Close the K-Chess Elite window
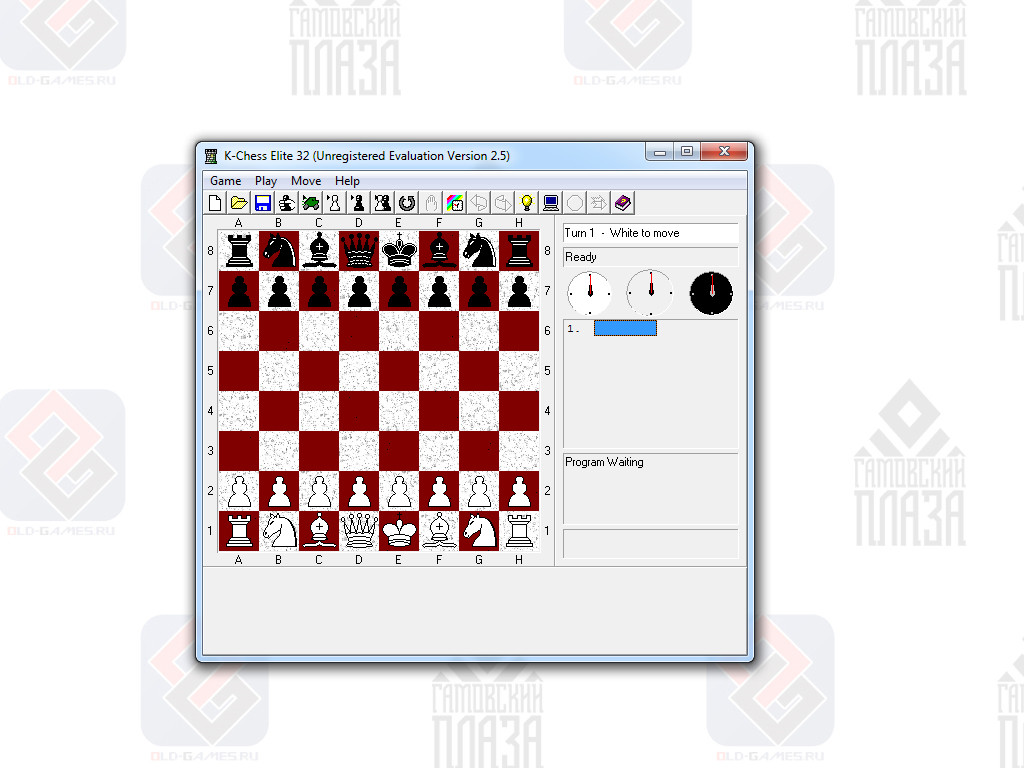1024x768 pixels. coord(724,152)
